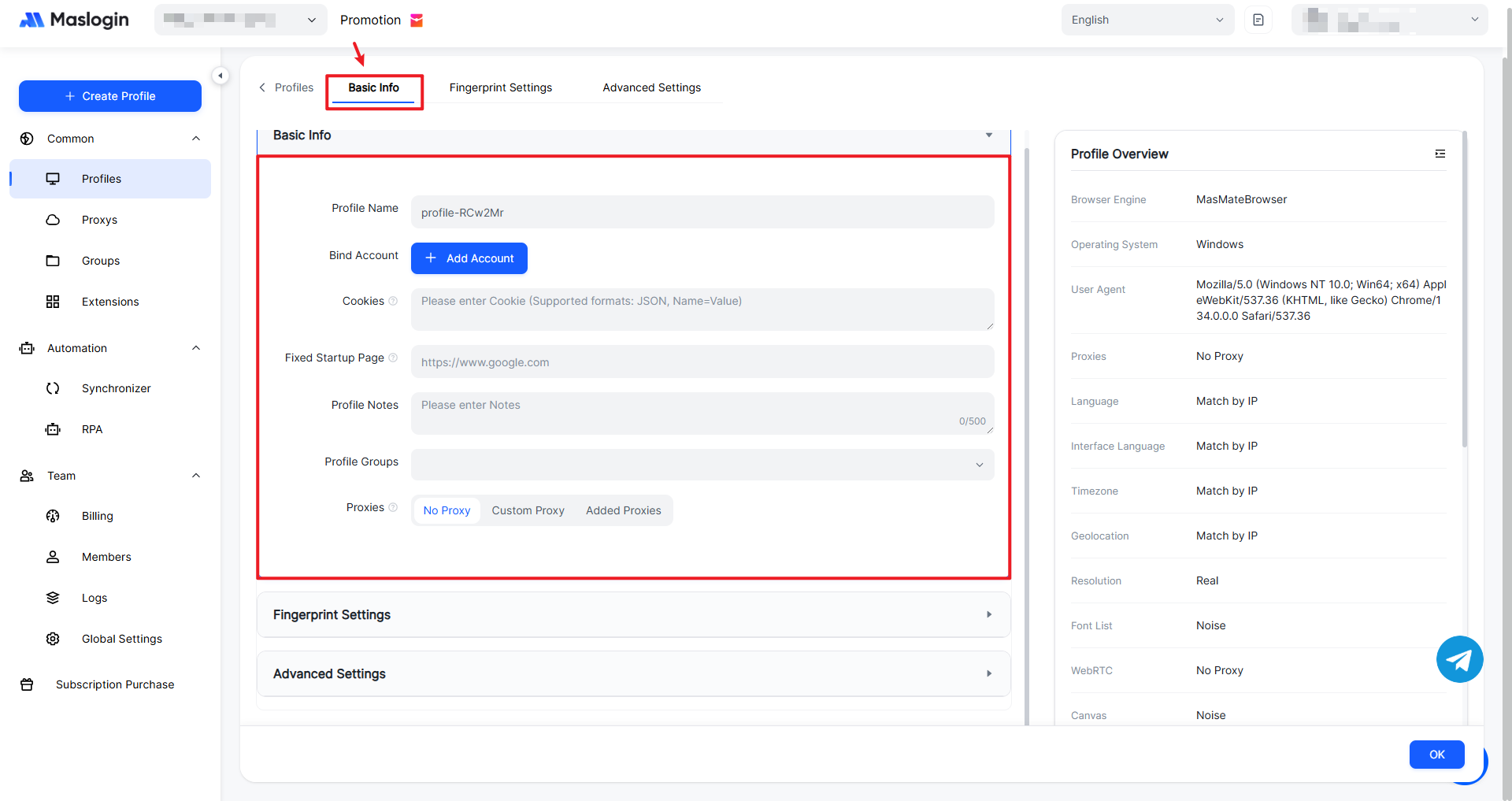
Task: Switch to the Added Proxies option
Action: pos(623,510)
